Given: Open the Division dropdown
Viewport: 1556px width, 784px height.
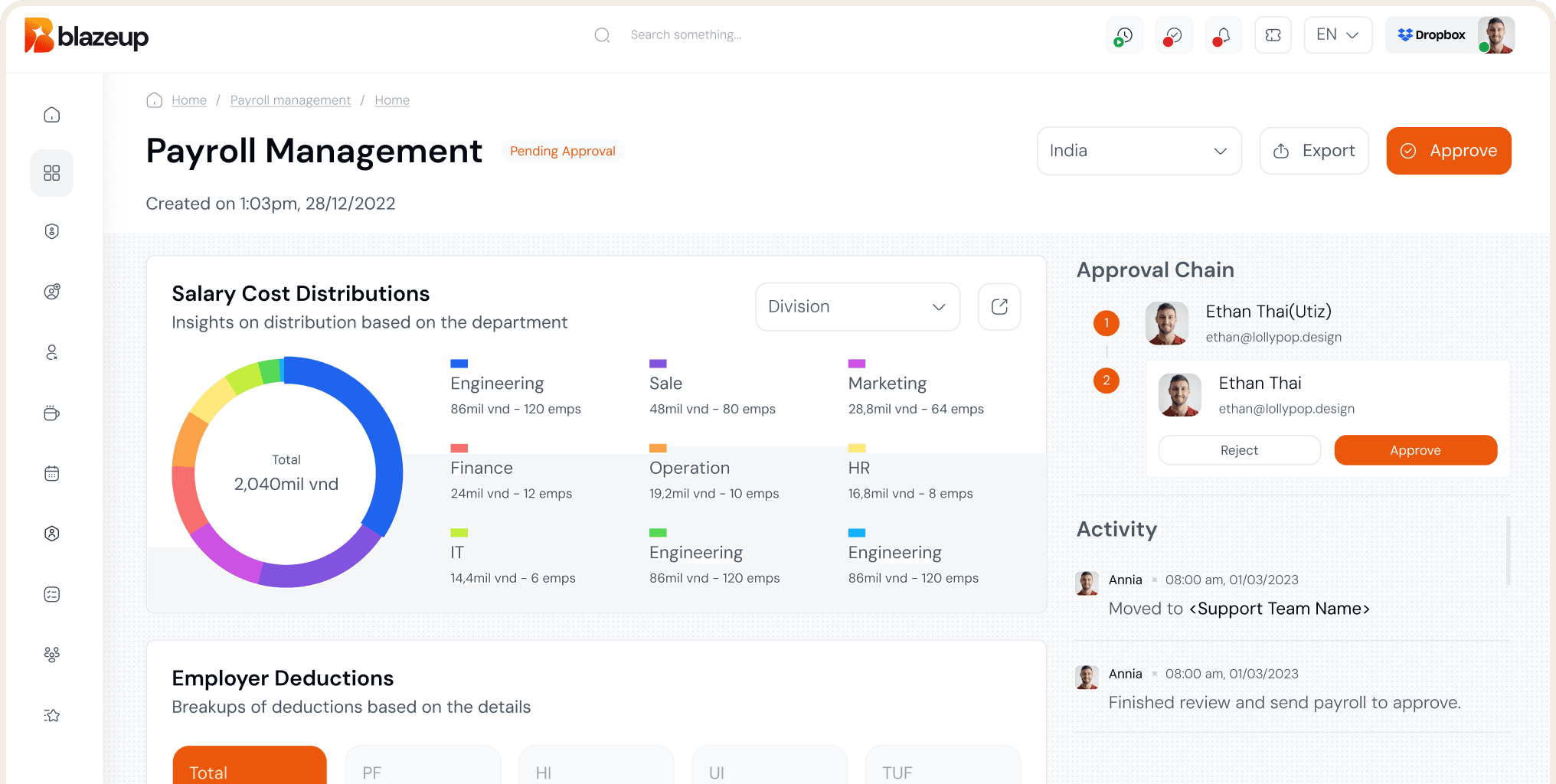Looking at the screenshot, I should click(857, 307).
